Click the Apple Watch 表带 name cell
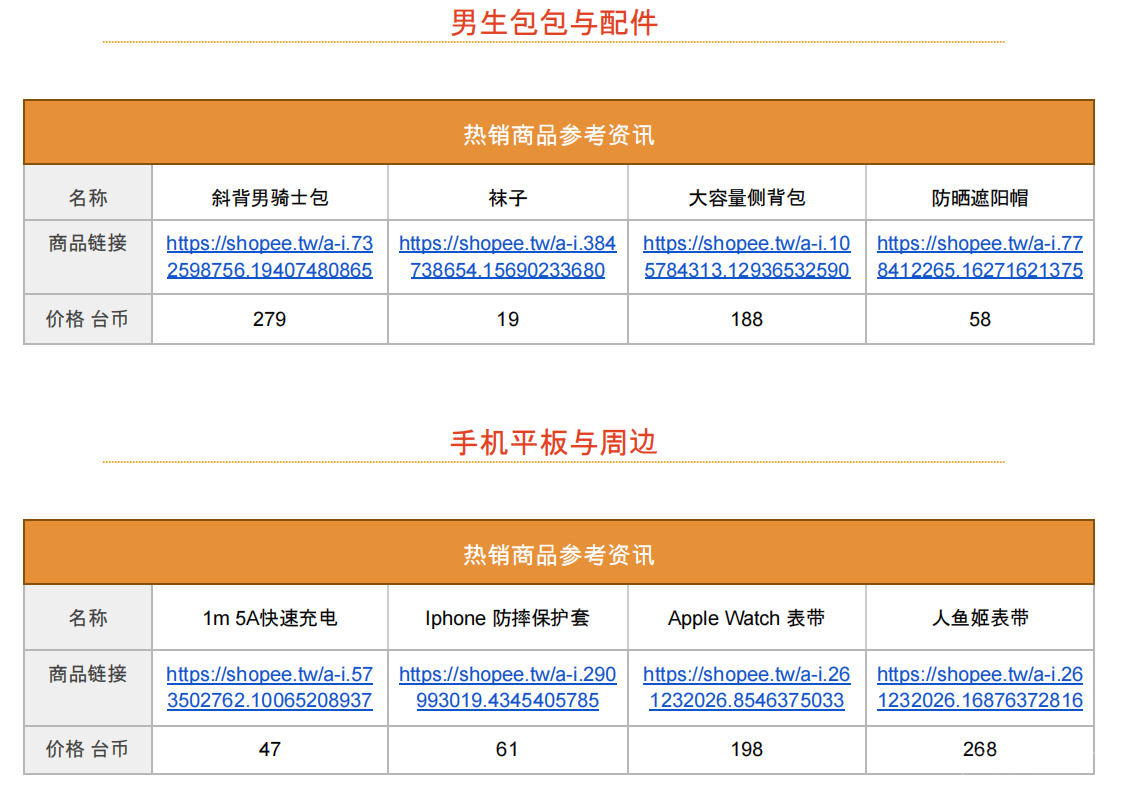The image size is (1122, 799). click(x=745, y=618)
